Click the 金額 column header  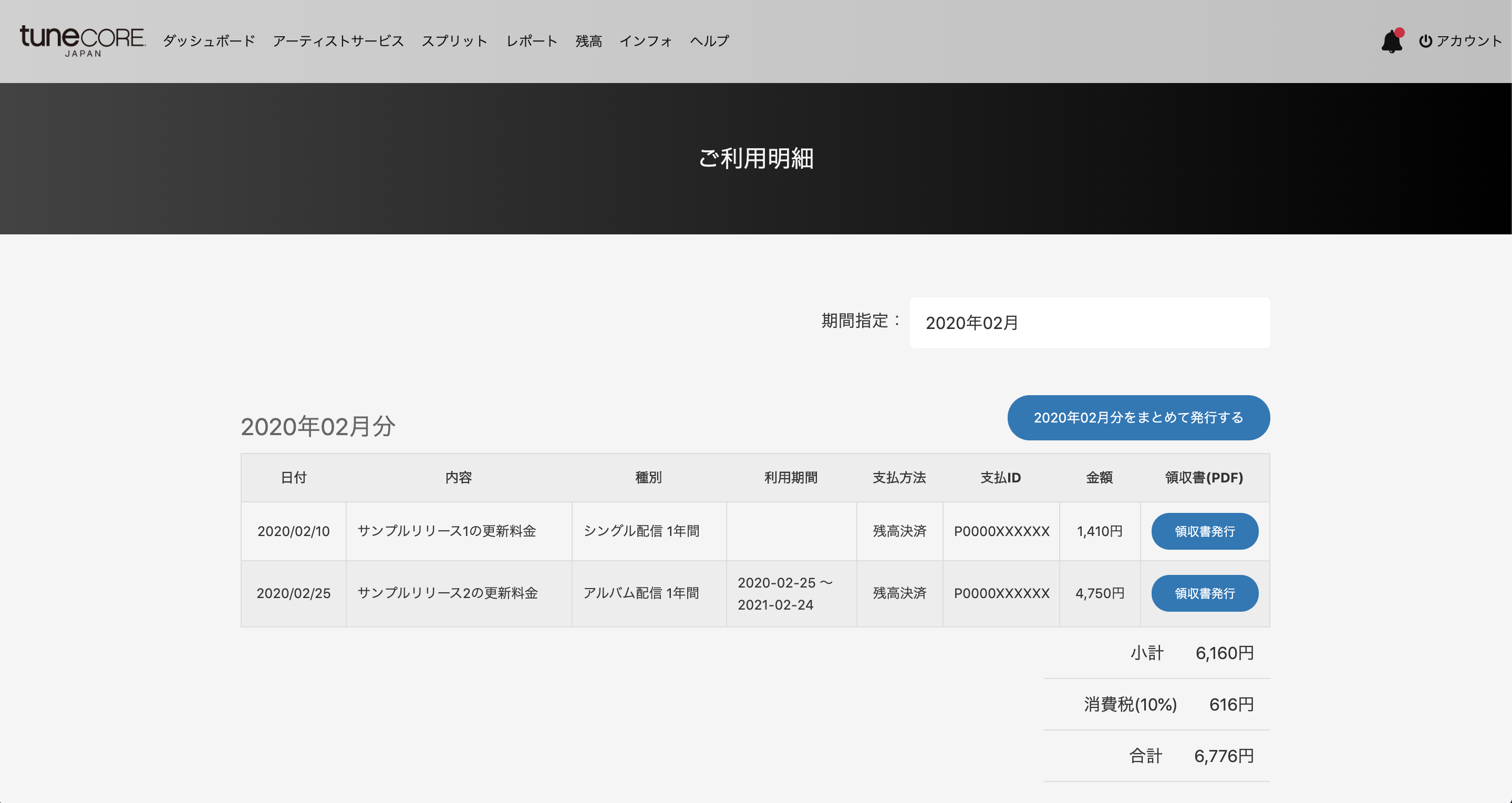(x=1099, y=477)
